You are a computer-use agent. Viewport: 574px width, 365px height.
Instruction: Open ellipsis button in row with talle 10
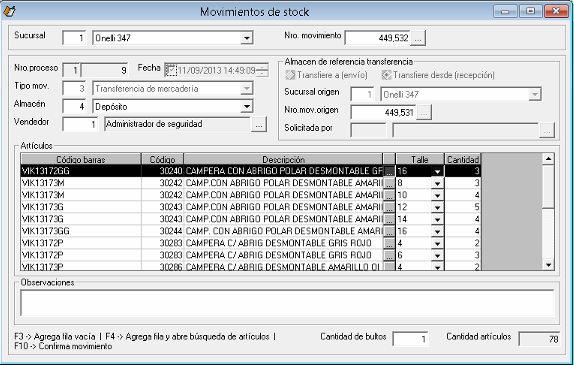point(389,195)
